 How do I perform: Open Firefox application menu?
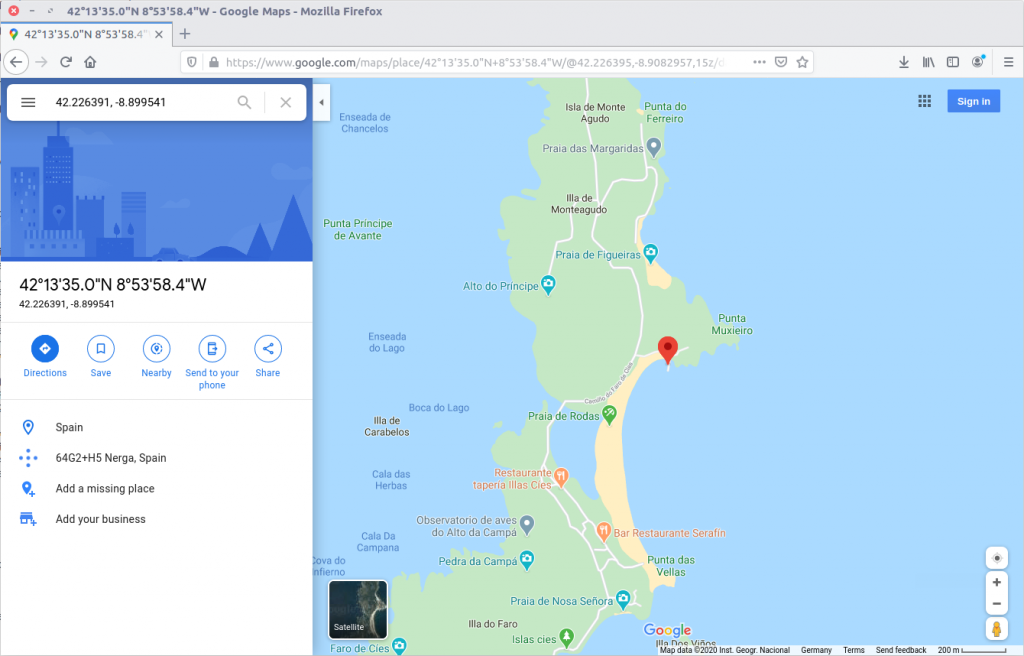tap(1008, 62)
